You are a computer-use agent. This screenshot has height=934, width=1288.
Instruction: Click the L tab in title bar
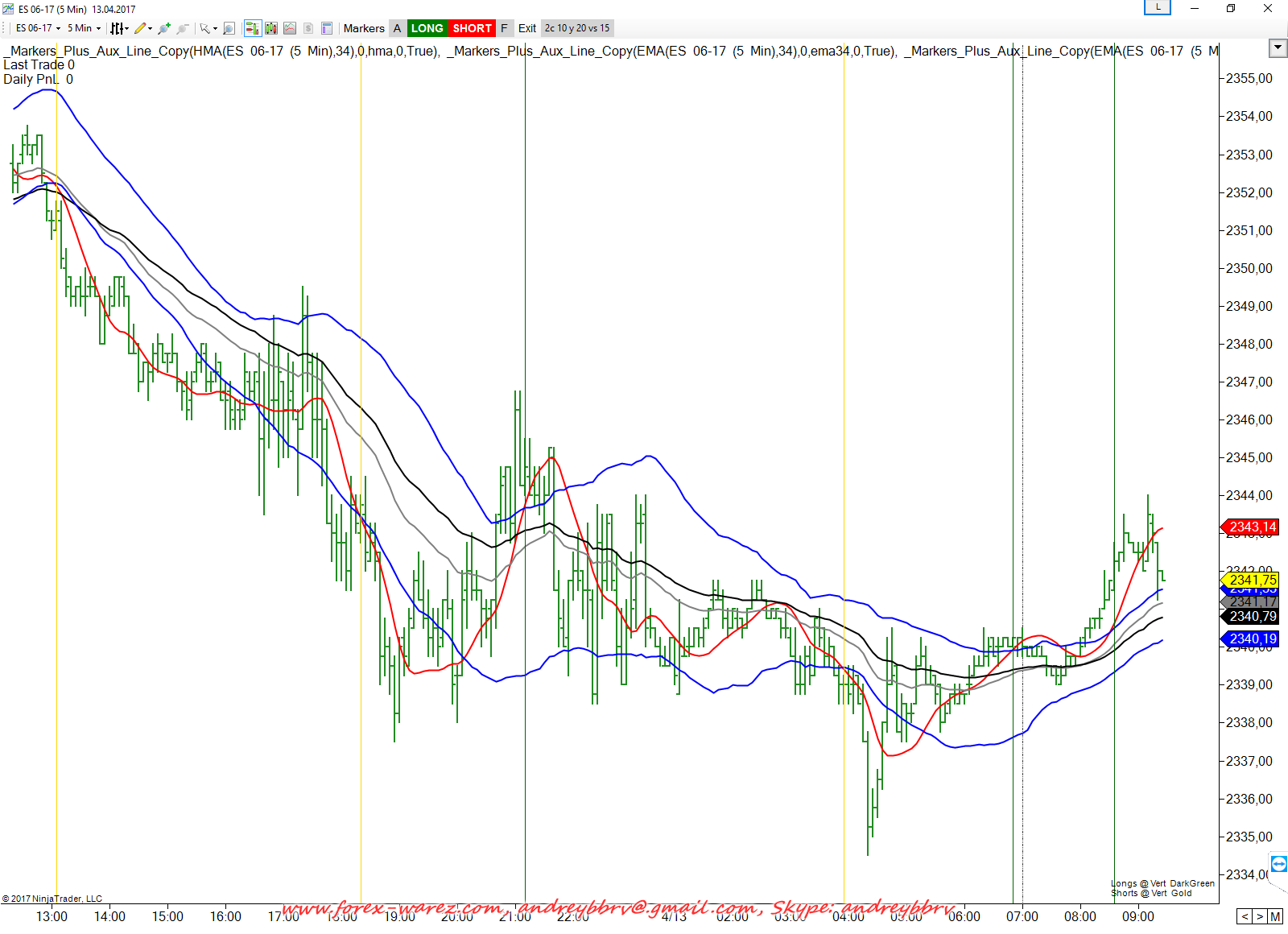coord(1158,7)
